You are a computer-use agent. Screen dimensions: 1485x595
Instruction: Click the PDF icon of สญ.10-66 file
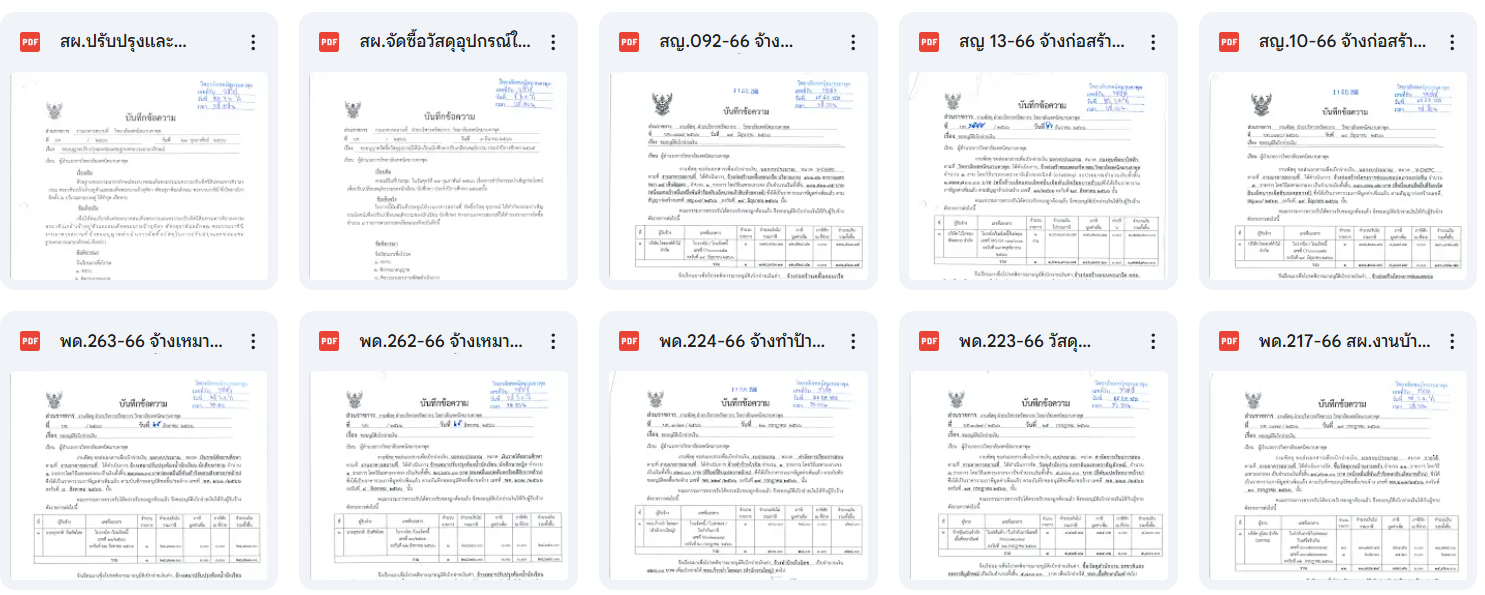coord(1229,42)
